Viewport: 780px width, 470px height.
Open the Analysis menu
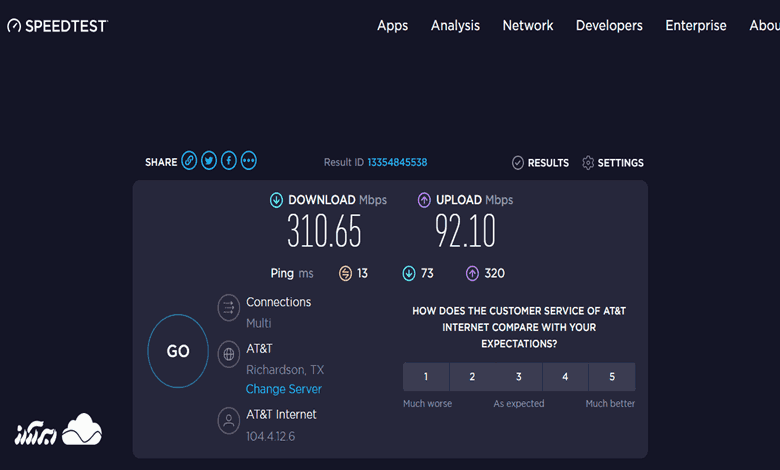pos(455,26)
